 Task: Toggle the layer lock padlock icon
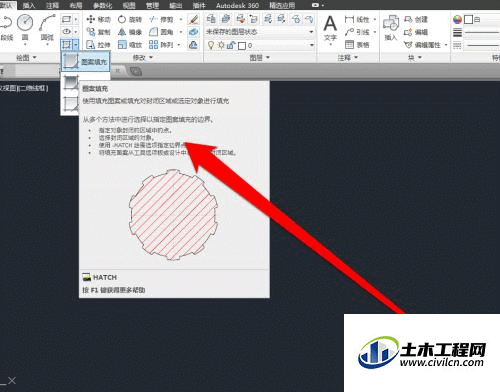(231, 45)
